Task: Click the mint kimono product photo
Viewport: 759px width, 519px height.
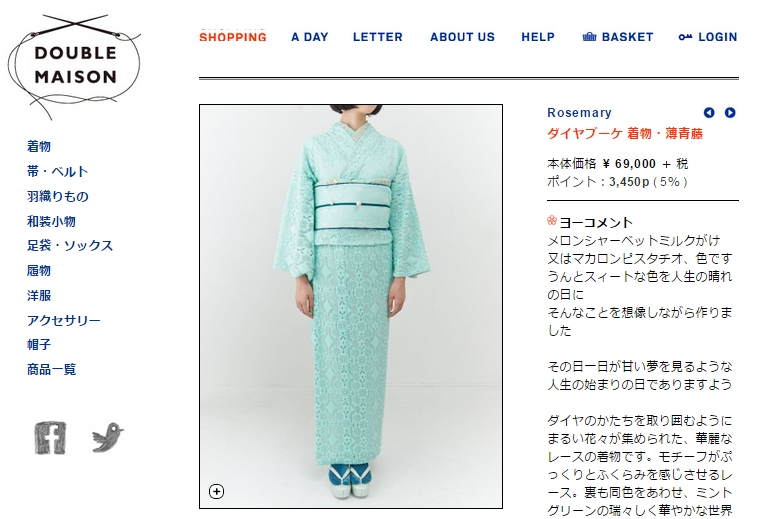Action: tap(351, 306)
